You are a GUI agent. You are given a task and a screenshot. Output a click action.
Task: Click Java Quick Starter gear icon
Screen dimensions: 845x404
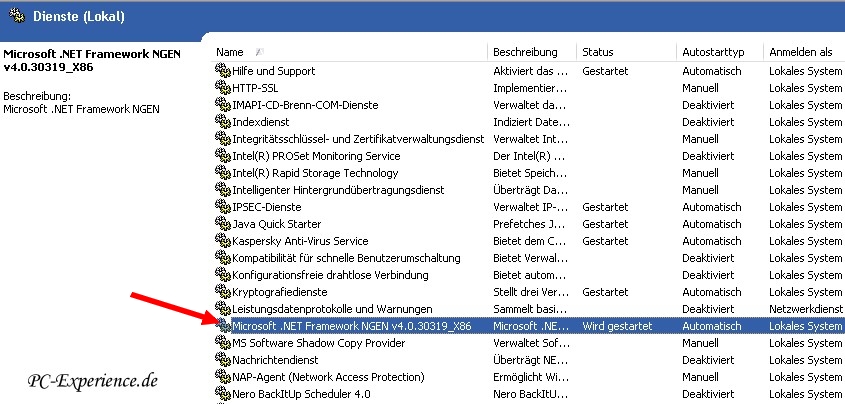pyautogui.click(x=222, y=224)
